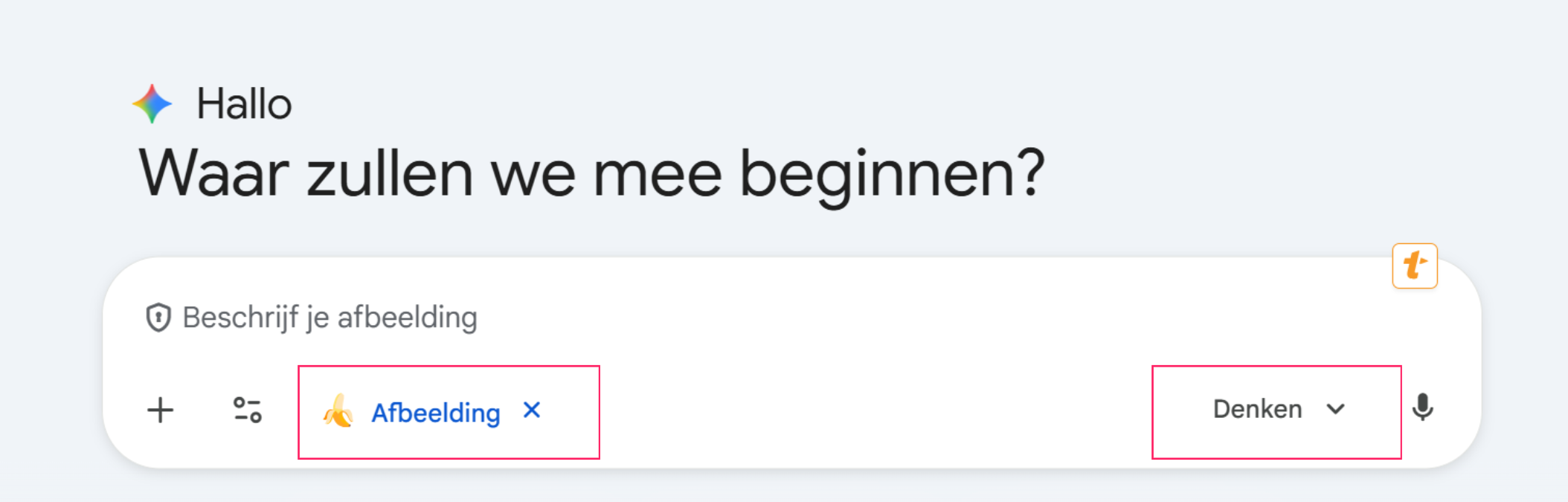Click the Gemini sparkle logo
This screenshot has width=1568, height=502.
pyautogui.click(x=152, y=103)
